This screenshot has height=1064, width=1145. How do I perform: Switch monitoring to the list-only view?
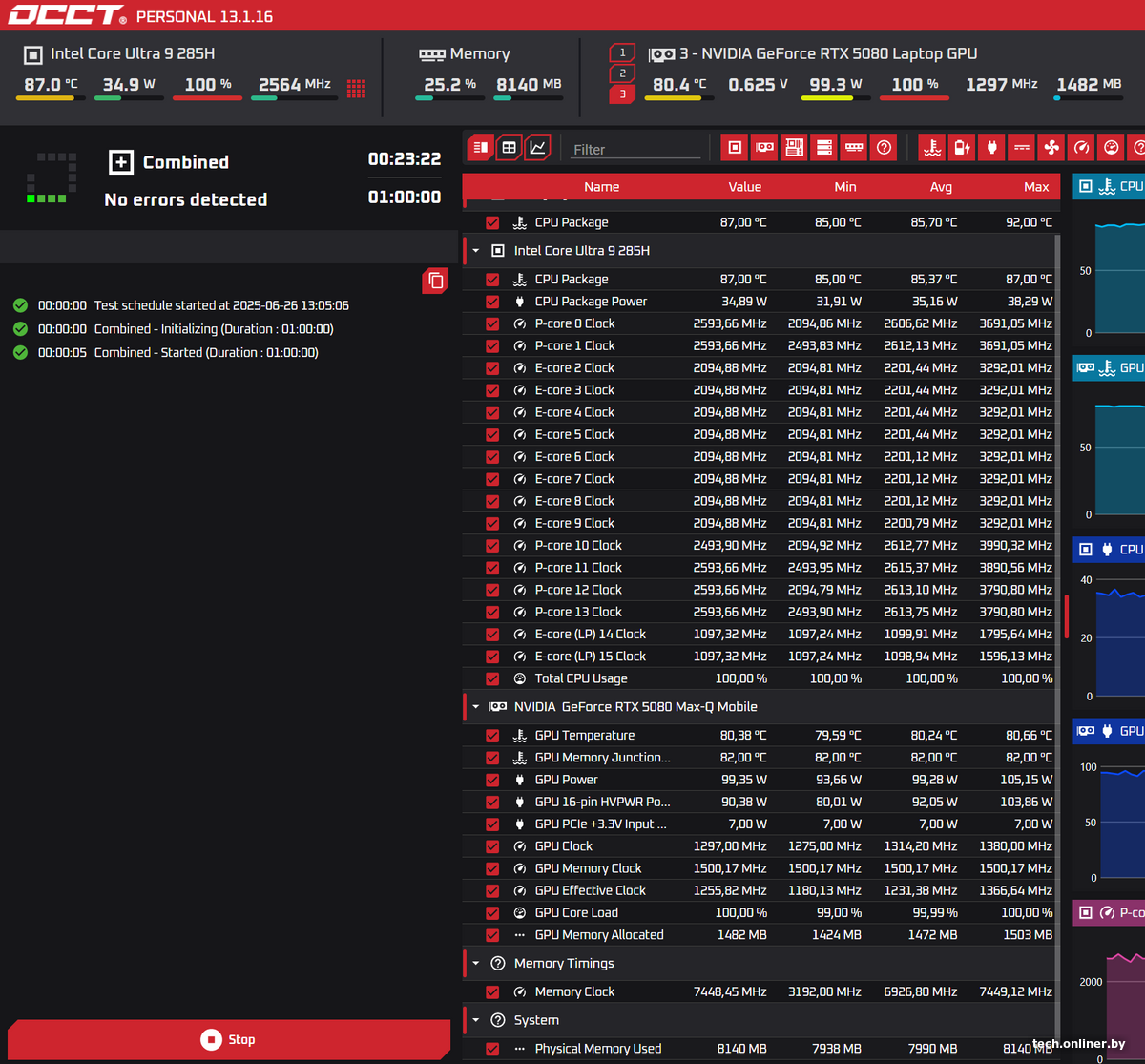[481, 147]
